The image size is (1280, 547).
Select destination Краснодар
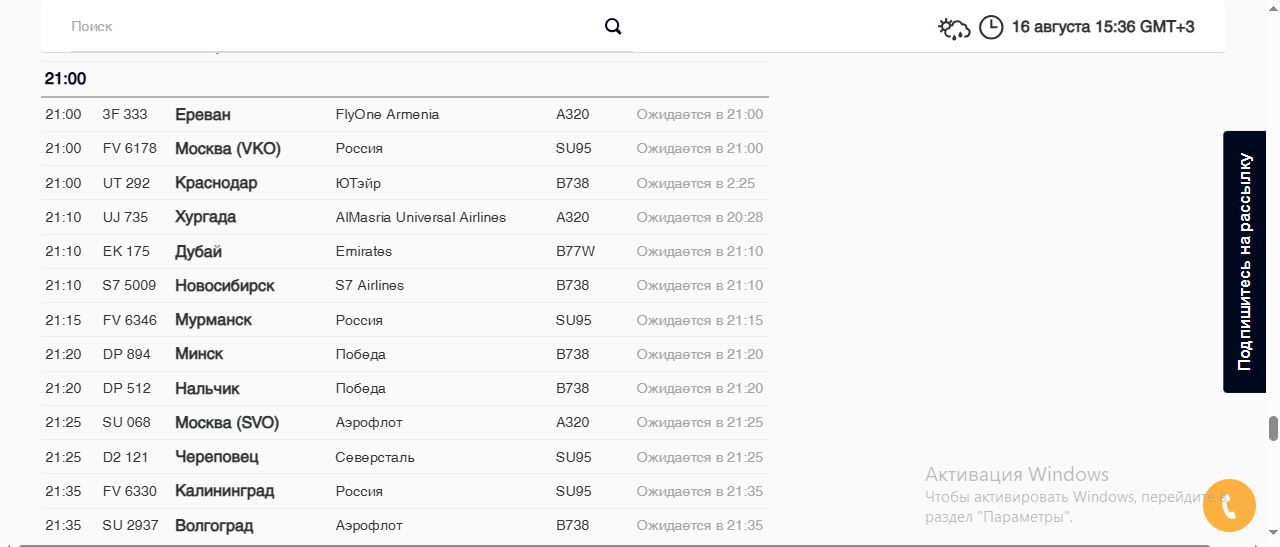pyautogui.click(x=216, y=183)
